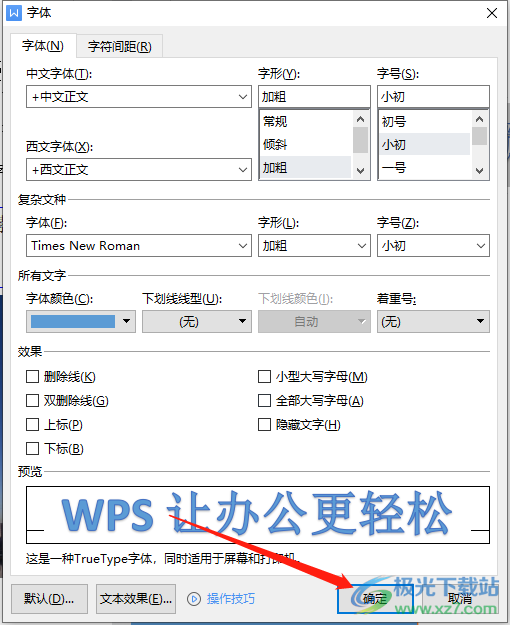The width and height of the screenshot is (510, 625).
Task: Select 小初 in the font size list
Action: [425, 144]
